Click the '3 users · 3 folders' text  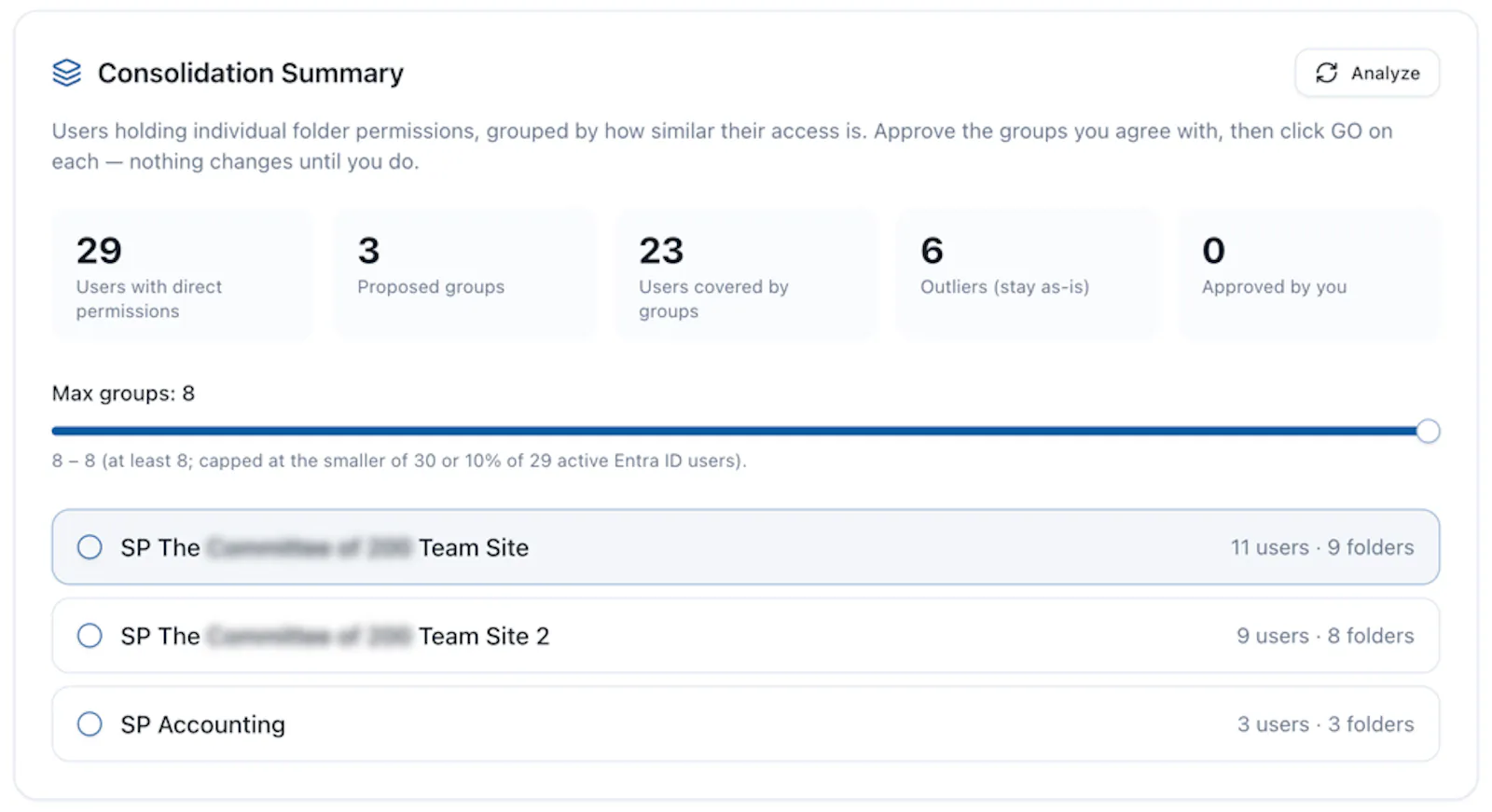pos(1325,724)
